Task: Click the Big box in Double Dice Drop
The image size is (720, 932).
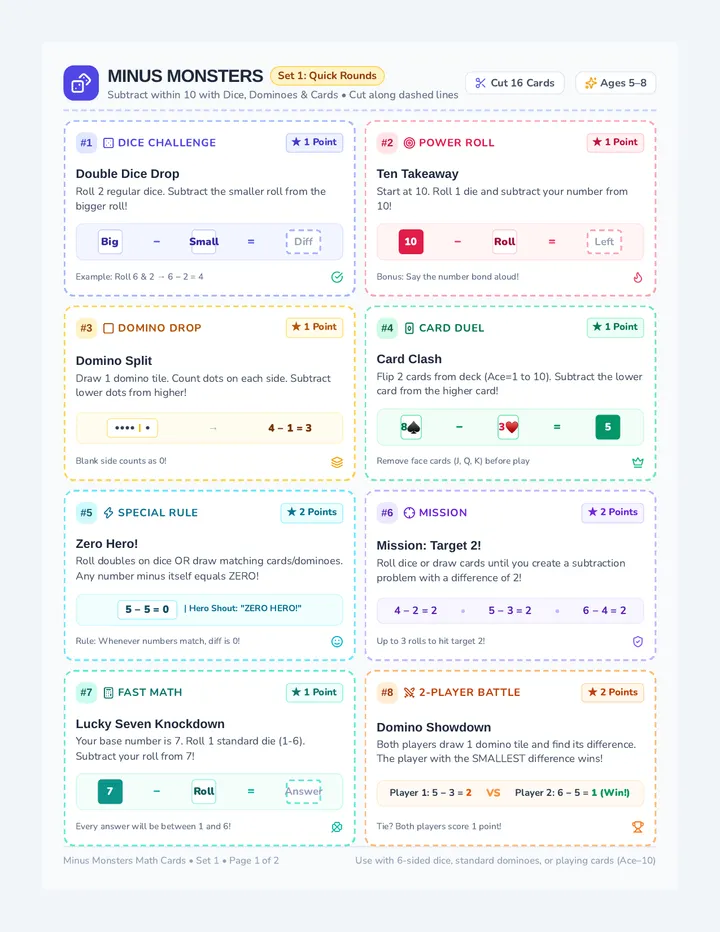Action: pos(110,242)
